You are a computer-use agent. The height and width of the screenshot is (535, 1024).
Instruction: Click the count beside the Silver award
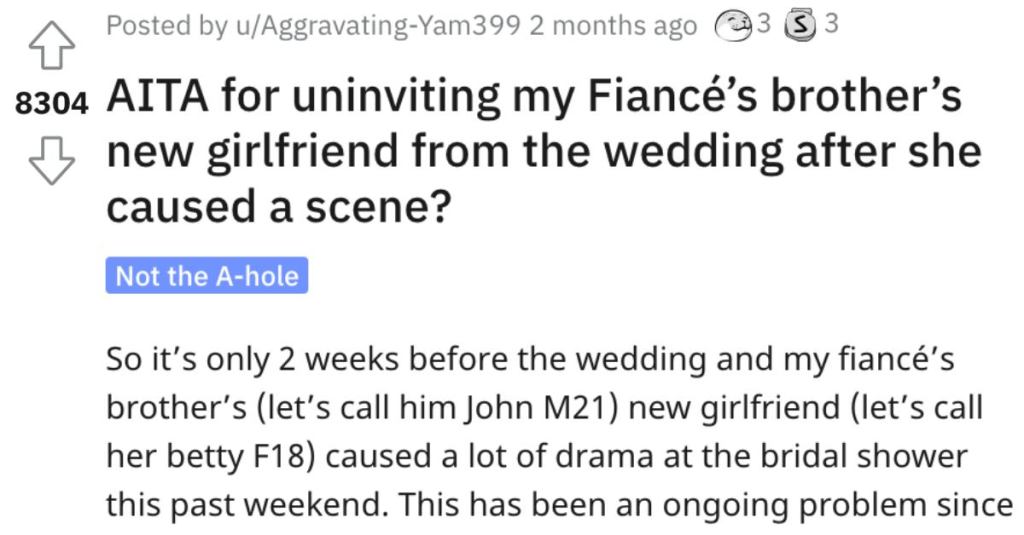[831, 24]
